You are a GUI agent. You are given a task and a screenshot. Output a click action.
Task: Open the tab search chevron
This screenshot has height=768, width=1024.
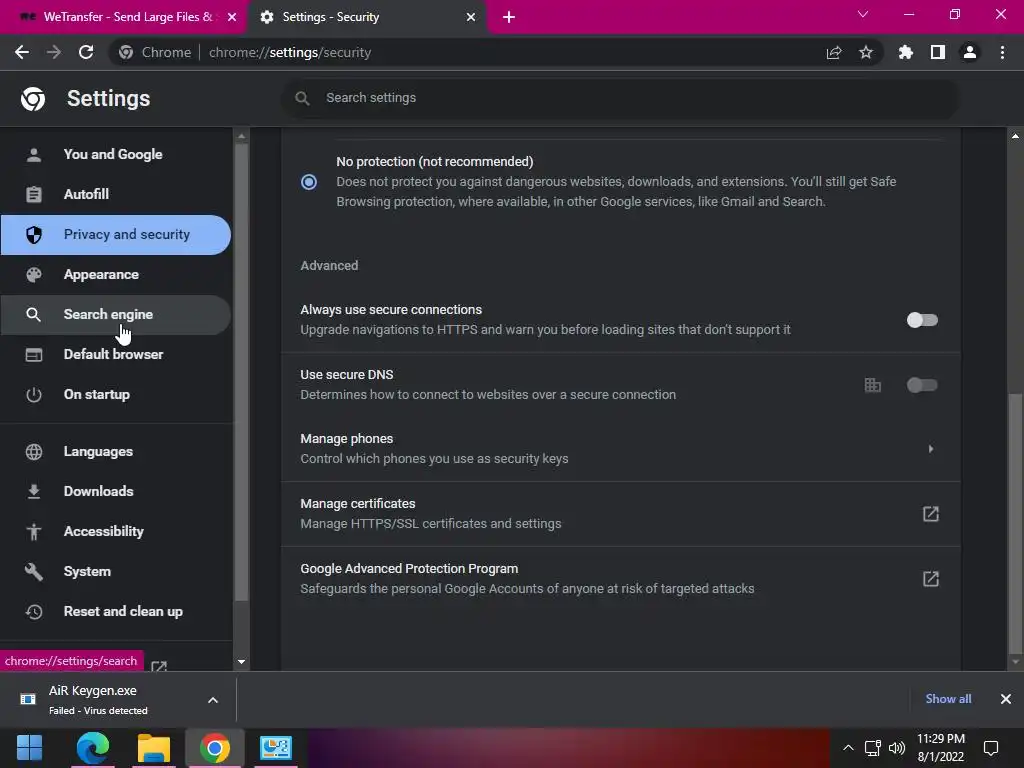863,14
